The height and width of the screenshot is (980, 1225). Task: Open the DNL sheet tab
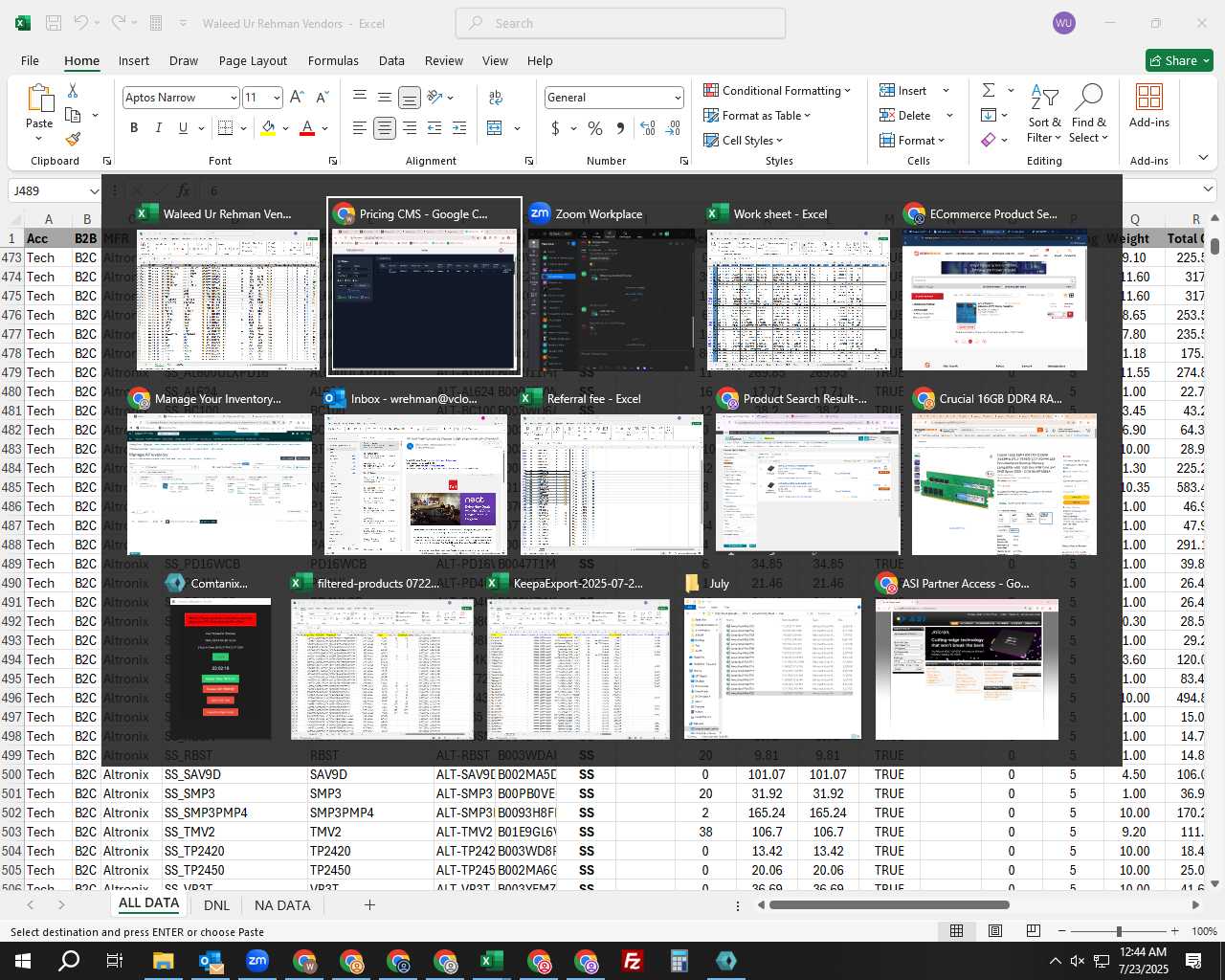pyautogui.click(x=216, y=905)
